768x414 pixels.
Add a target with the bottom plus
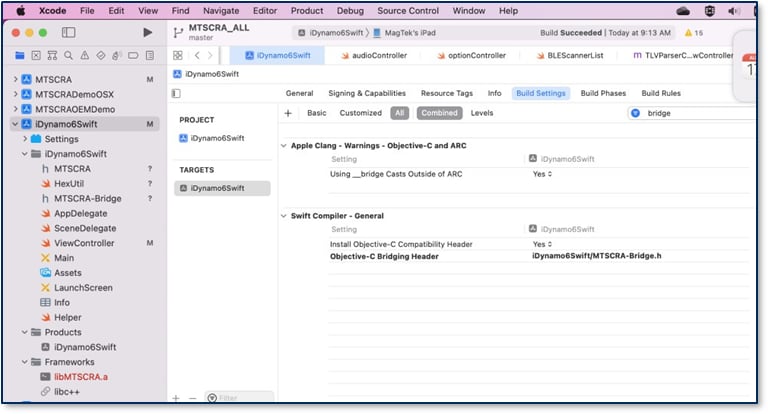[176, 398]
